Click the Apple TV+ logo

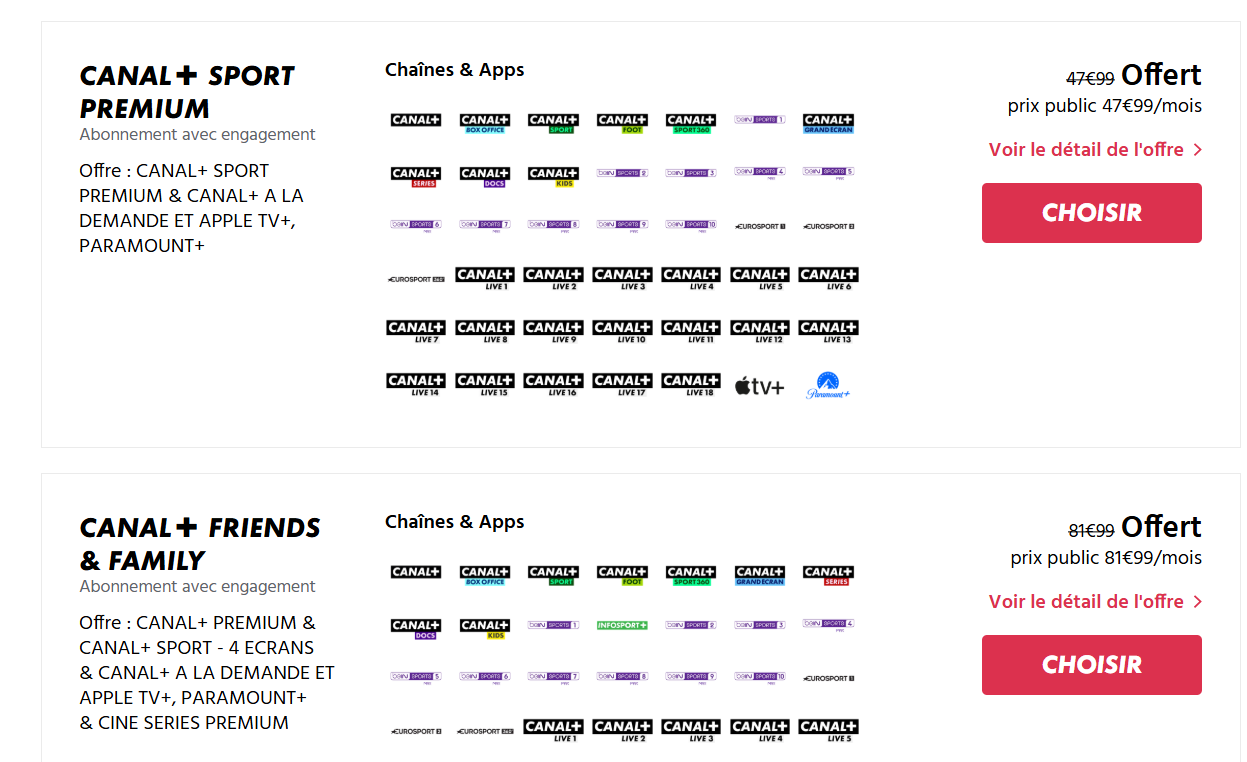pyautogui.click(x=759, y=387)
